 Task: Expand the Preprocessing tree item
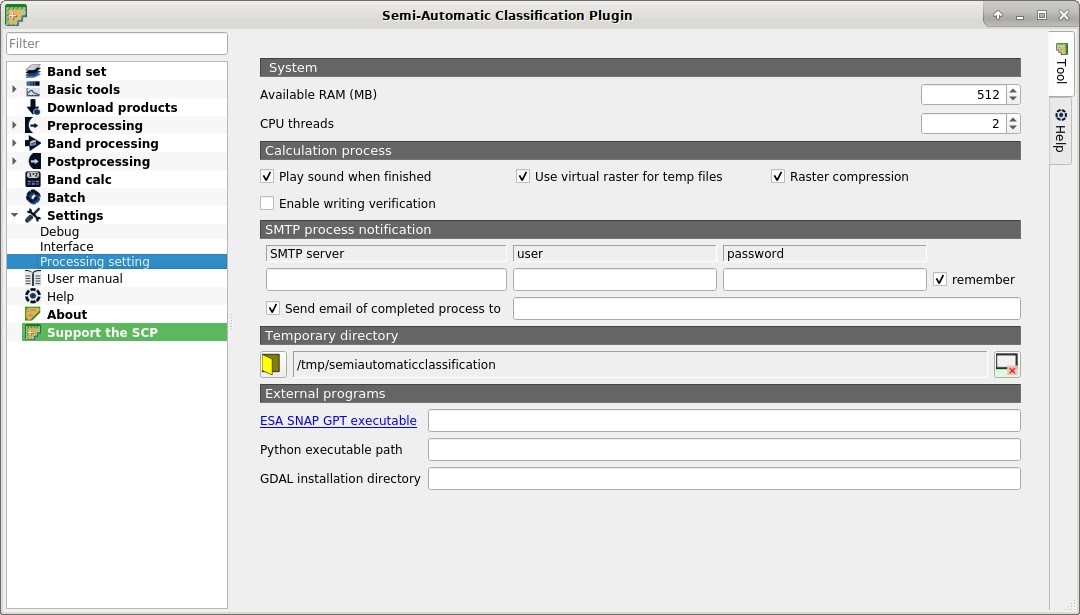(x=13, y=125)
